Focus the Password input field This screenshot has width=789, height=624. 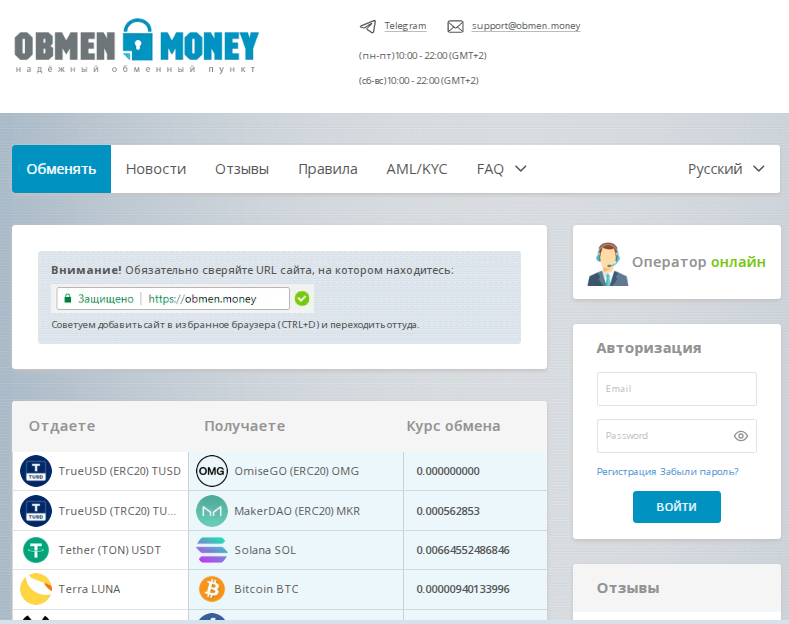click(x=677, y=436)
